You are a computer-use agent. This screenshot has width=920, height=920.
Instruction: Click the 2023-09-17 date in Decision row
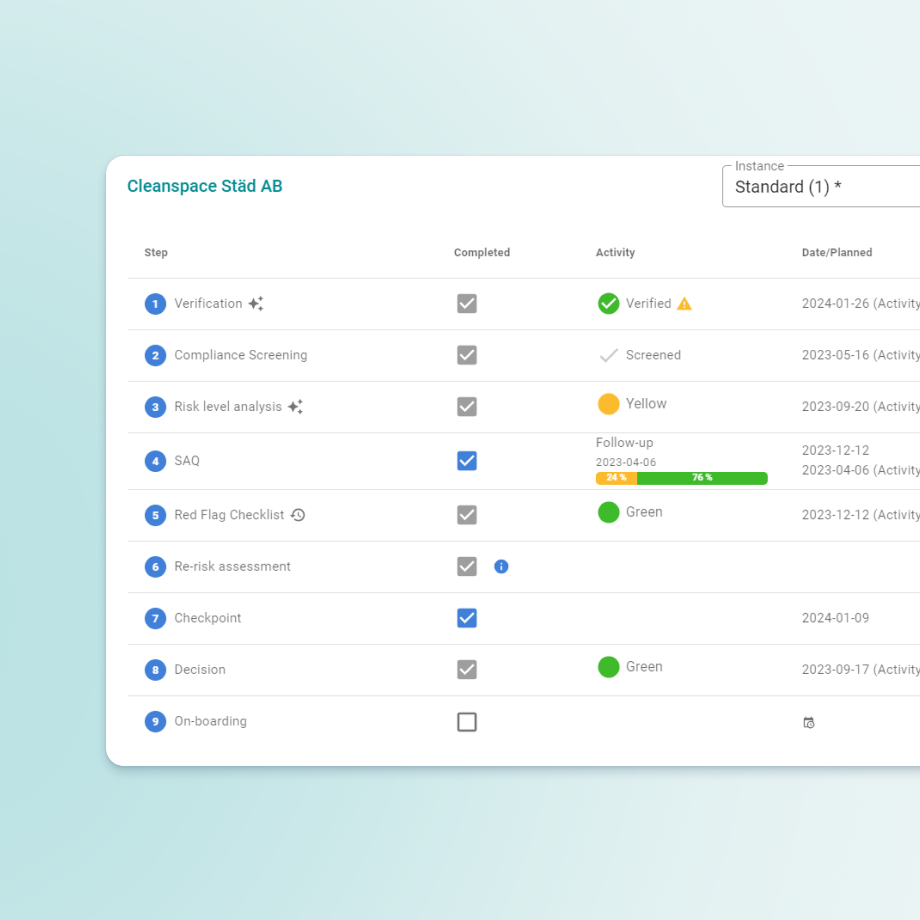(x=836, y=669)
